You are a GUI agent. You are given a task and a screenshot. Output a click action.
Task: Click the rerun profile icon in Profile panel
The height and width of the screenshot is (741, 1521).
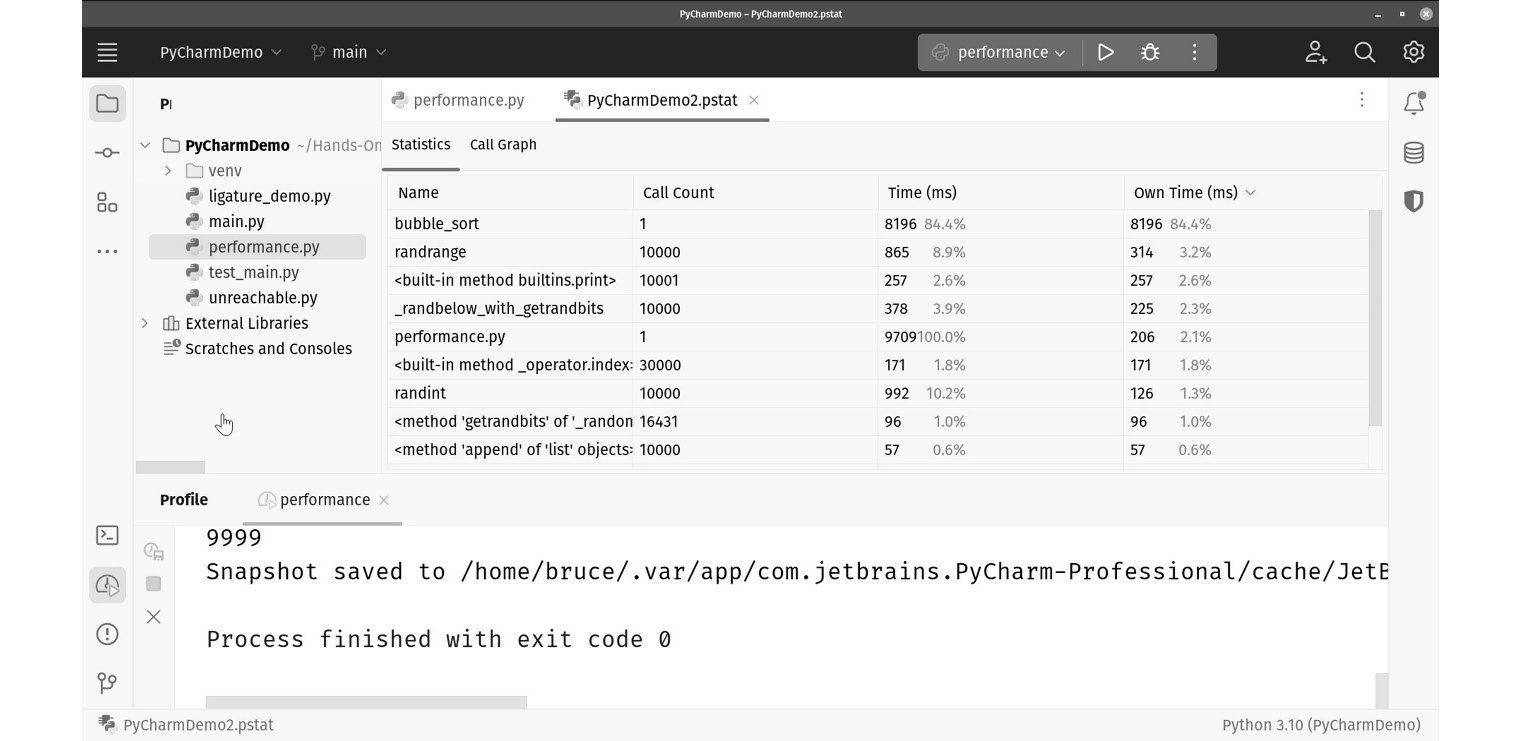(x=153, y=551)
